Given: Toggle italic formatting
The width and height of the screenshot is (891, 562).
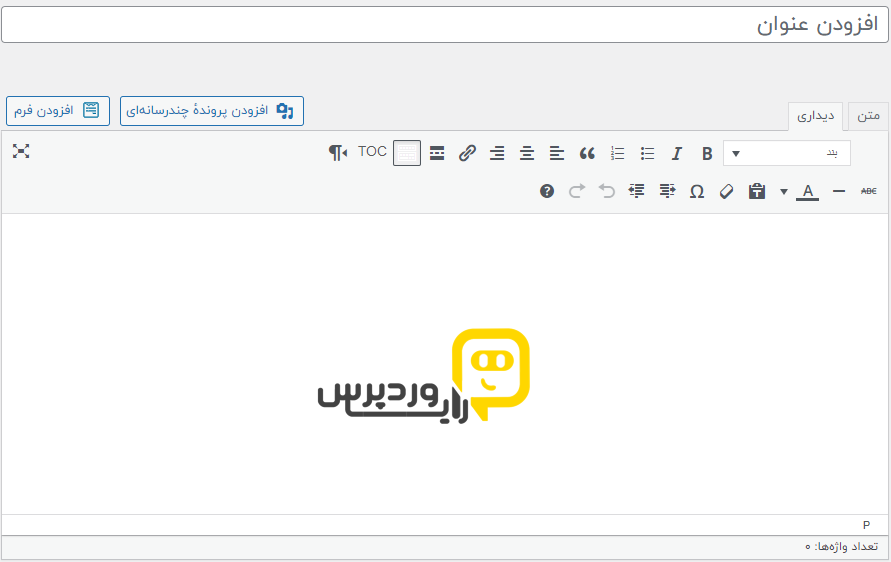Looking at the screenshot, I should [676, 153].
